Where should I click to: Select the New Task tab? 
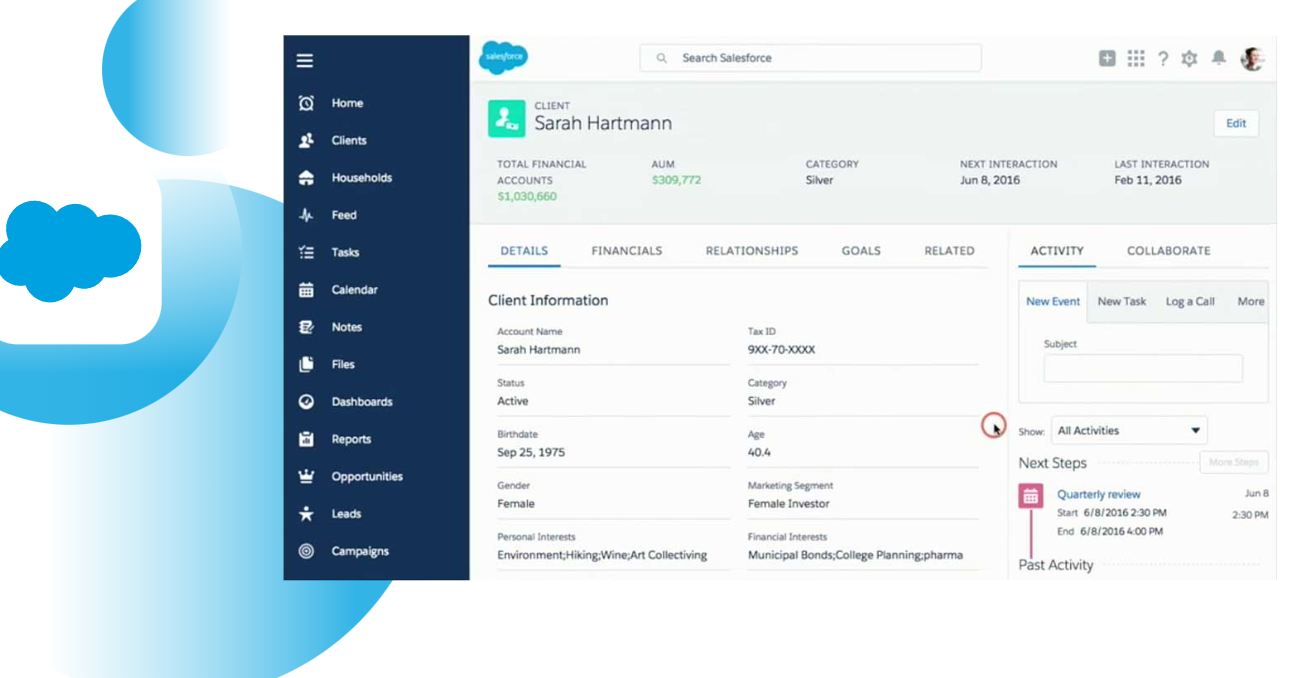click(1122, 301)
